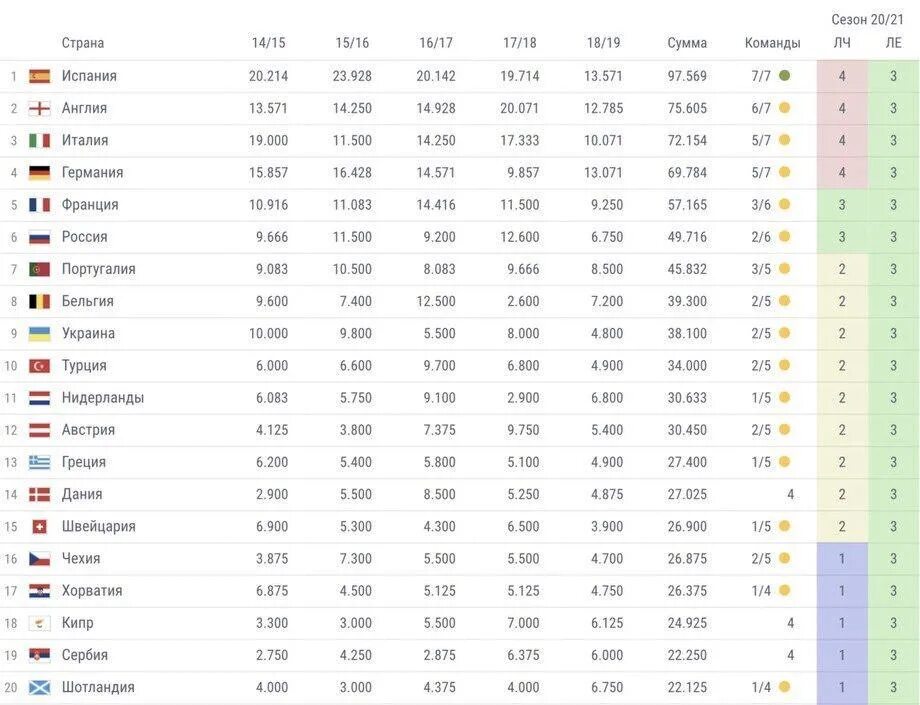Click the Turkey flag icon
Screen dimensions: 920x705
point(40,366)
